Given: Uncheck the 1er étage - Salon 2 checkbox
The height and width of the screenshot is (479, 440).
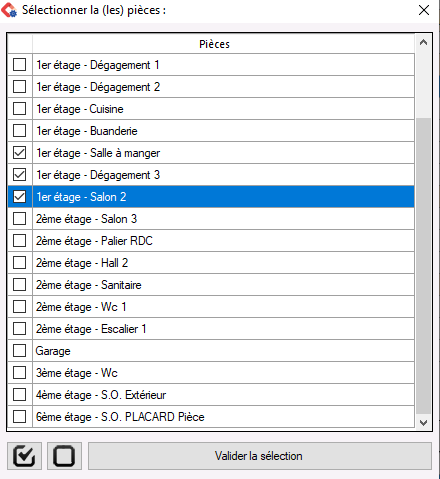Looking at the screenshot, I should 19,197.
